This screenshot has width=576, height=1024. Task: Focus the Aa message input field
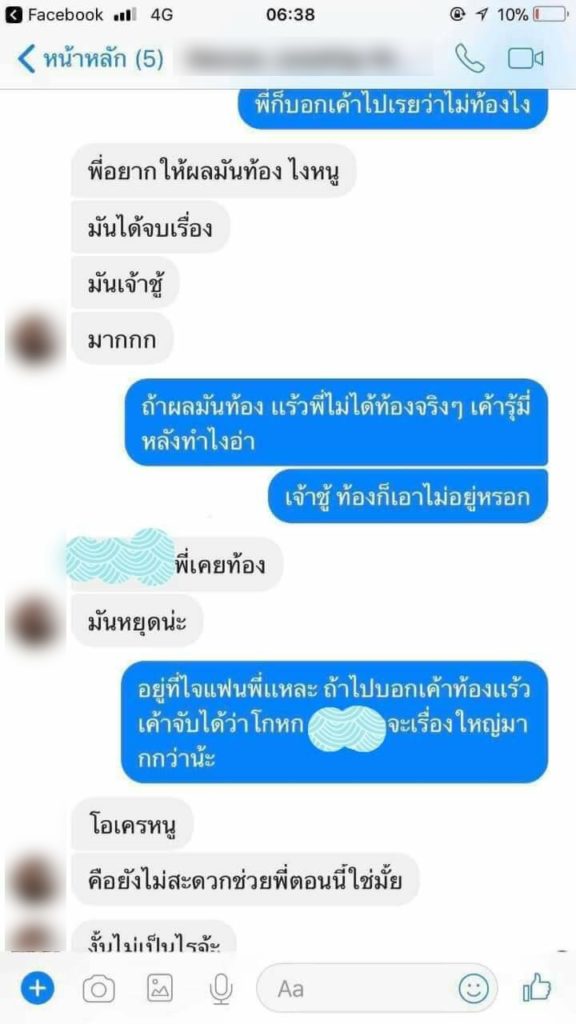point(377,989)
